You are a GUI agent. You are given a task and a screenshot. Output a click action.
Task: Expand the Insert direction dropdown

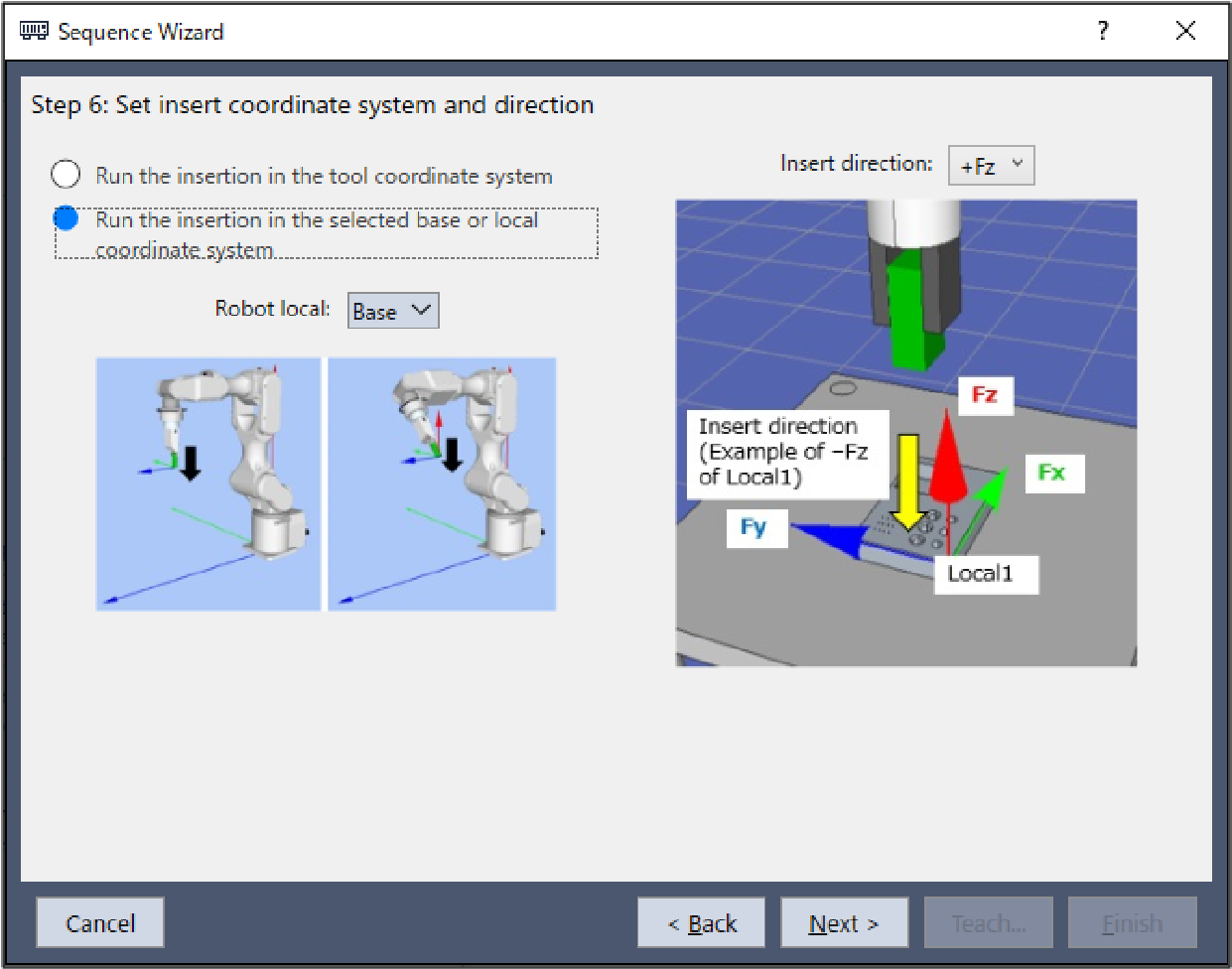991,166
